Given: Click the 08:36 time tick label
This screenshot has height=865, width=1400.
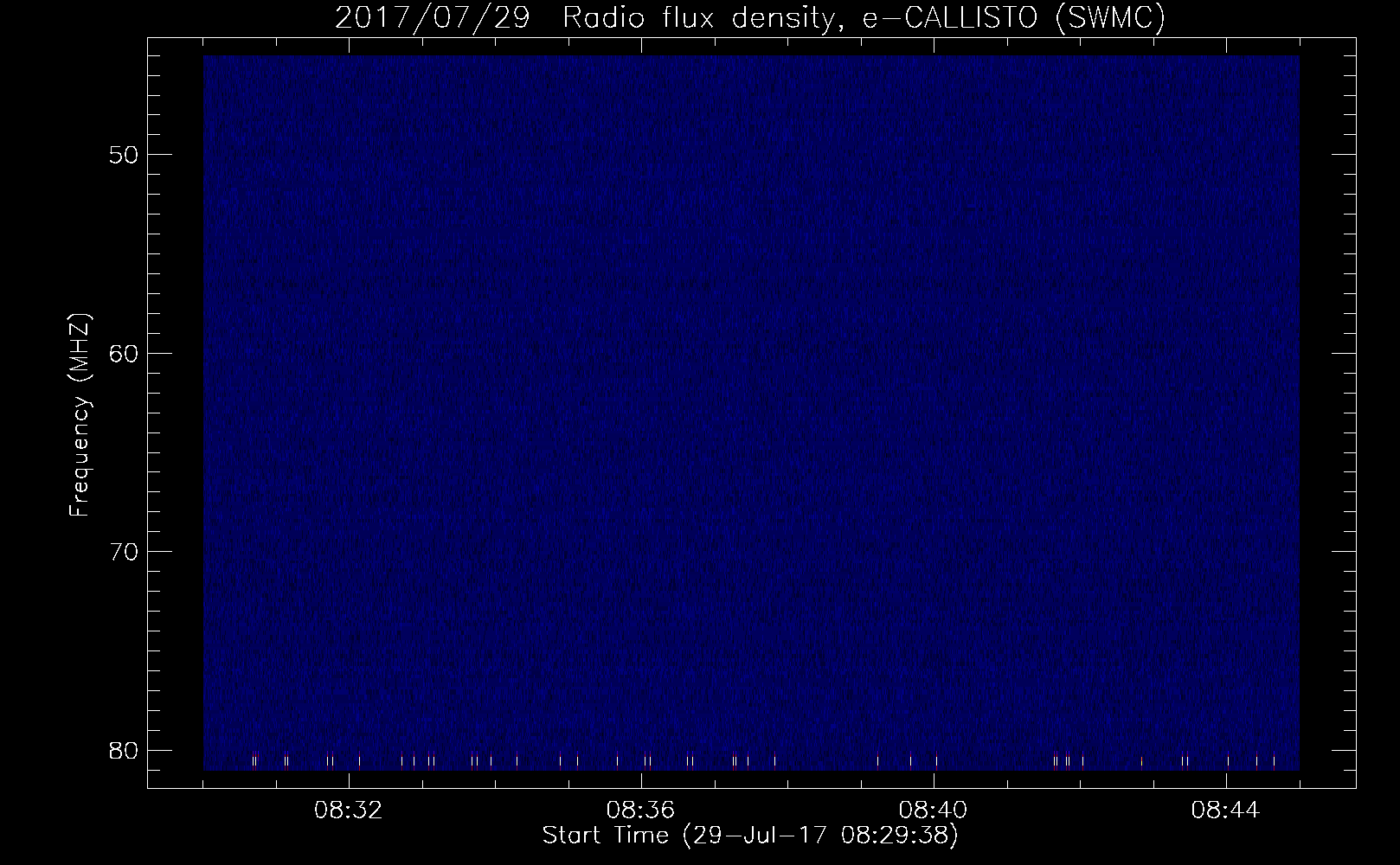Looking at the screenshot, I should (x=641, y=811).
